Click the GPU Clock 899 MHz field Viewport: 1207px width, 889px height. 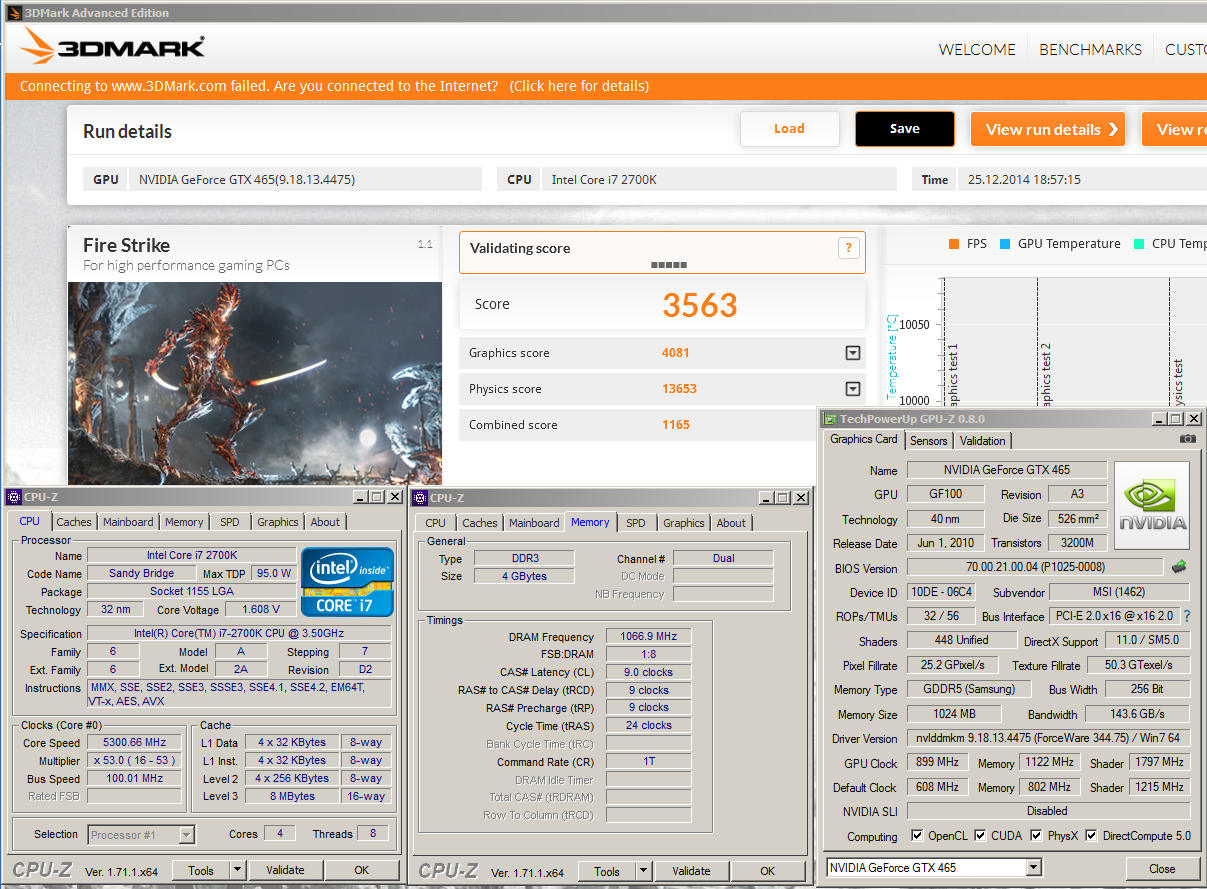(938, 763)
